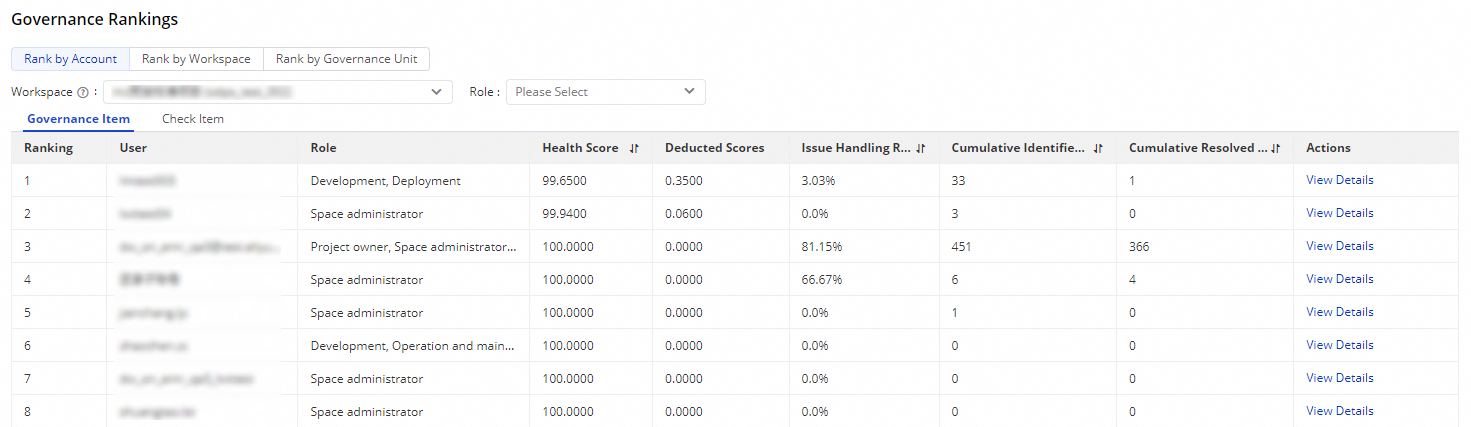
Task: View Details for ranking 3 row
Action: click(x=1340, y=246)
